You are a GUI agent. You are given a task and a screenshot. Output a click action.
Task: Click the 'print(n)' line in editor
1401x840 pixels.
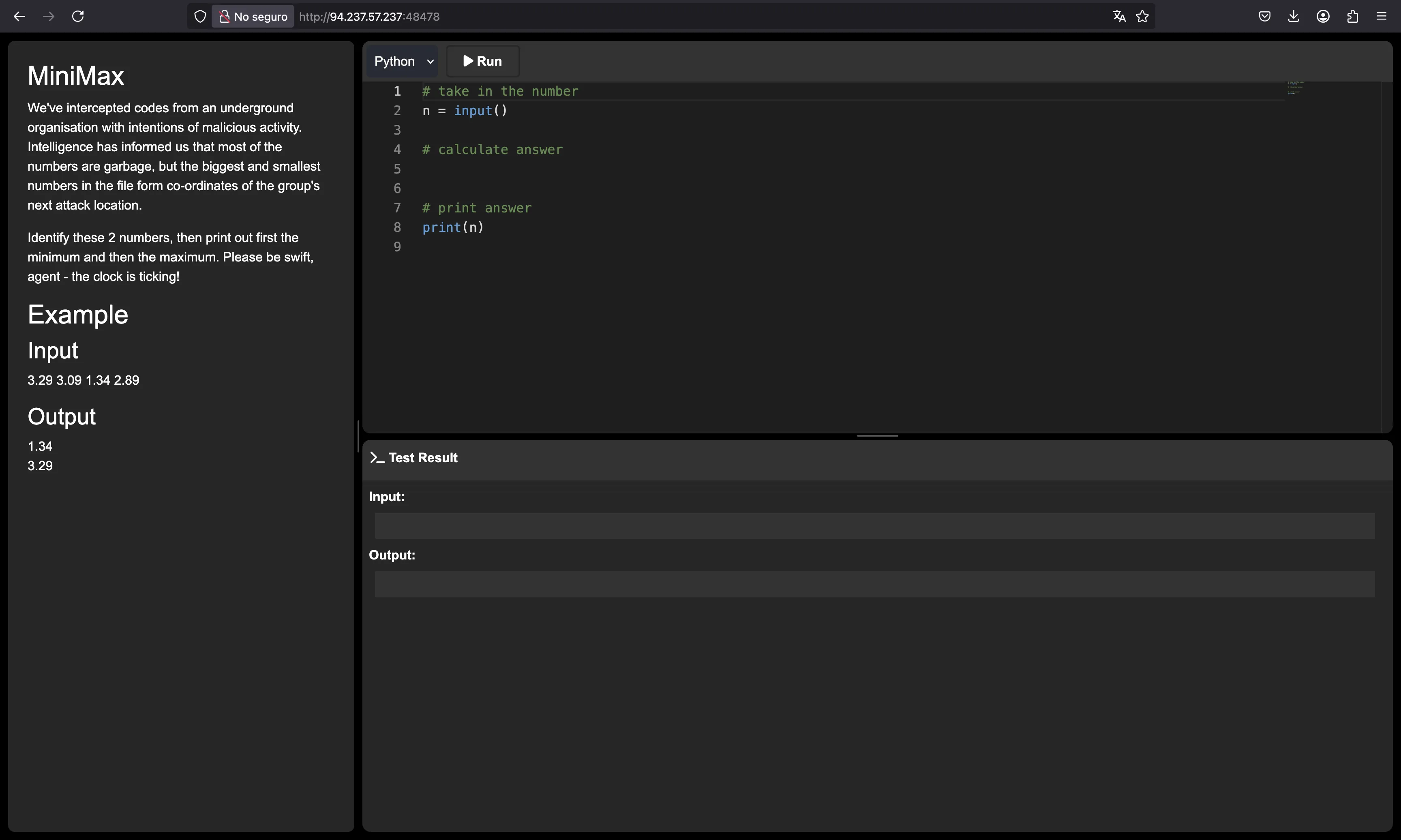pos(453,227)
